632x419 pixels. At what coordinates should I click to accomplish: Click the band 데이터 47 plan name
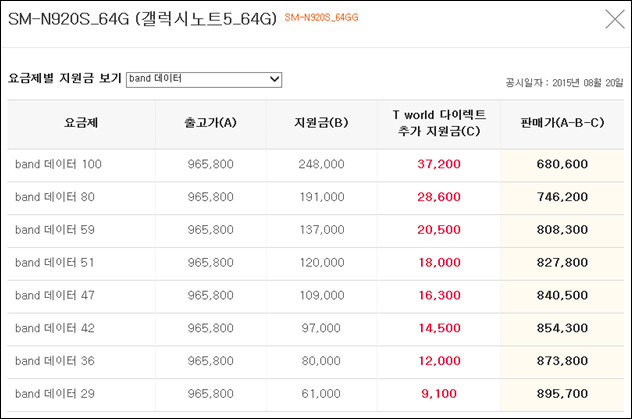click(x=55, y=295)
